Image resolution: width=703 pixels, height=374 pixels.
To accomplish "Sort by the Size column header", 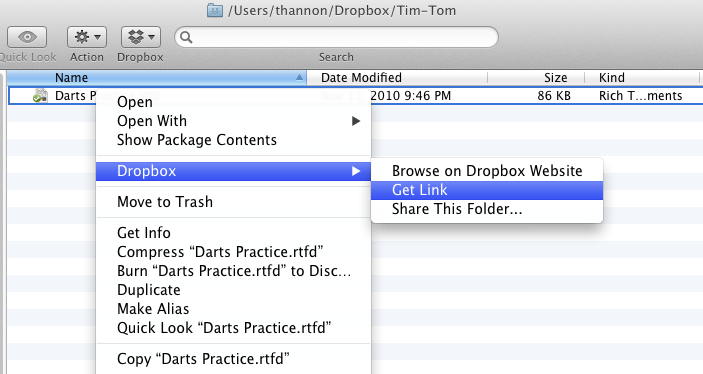I will point(536,78).
